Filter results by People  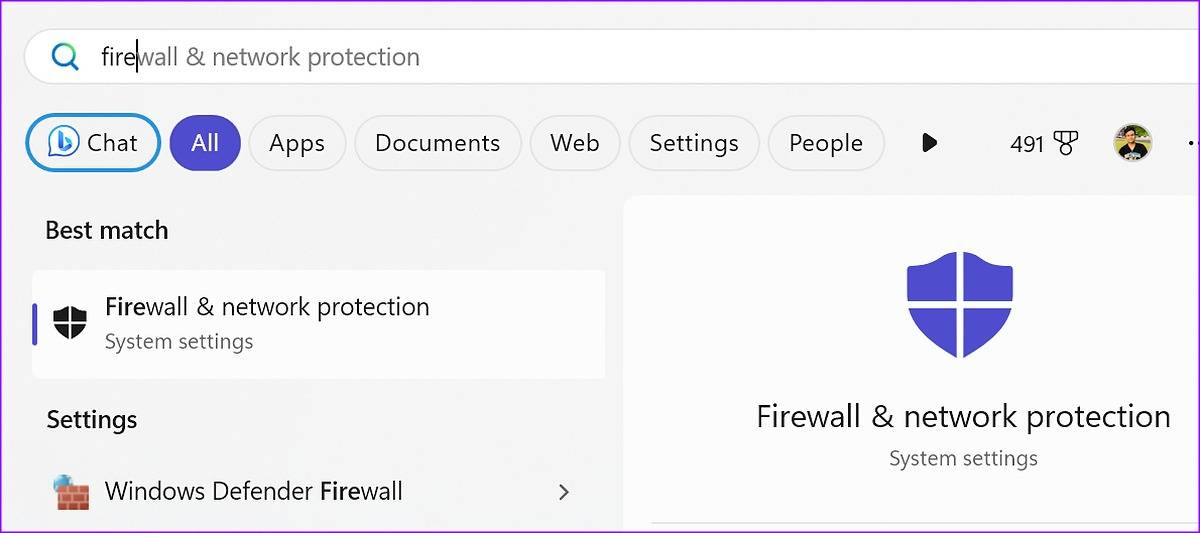coord(826,143)
